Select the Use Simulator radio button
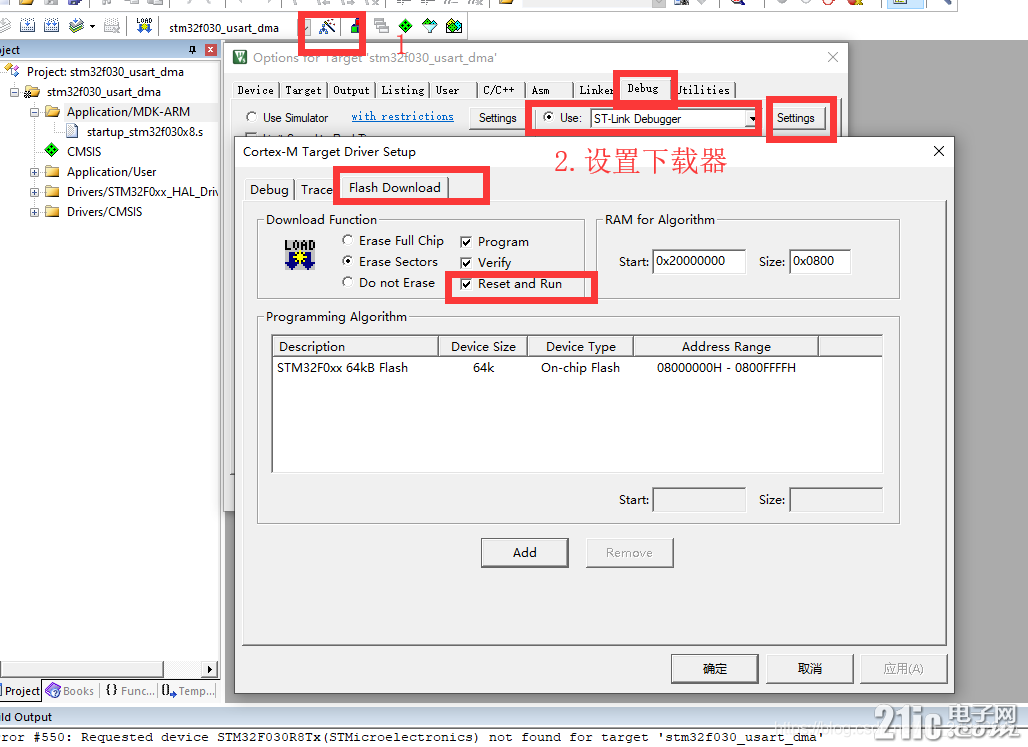Viewport: 1028px width, 747px height. coord(251,117)
